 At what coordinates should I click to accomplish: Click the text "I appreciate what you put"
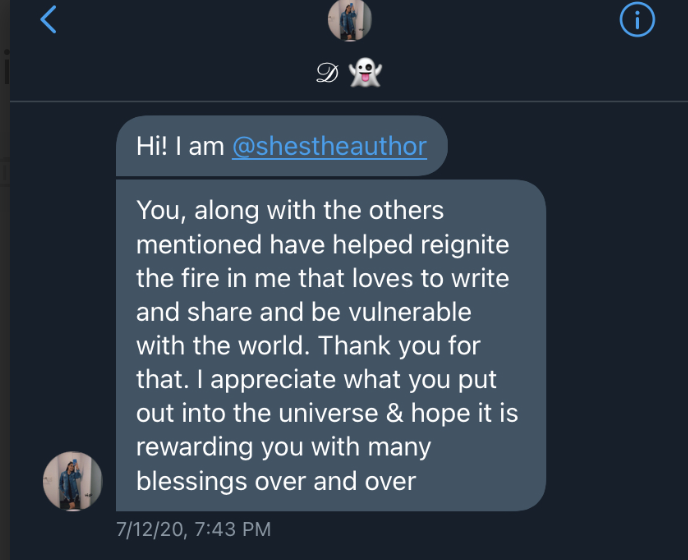pos(355,380)
